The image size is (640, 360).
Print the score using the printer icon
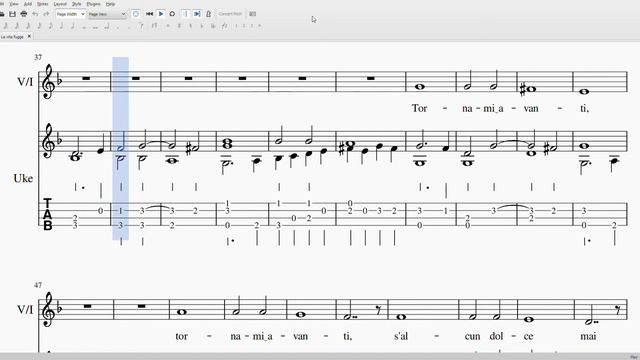click(x=24, y=14)
